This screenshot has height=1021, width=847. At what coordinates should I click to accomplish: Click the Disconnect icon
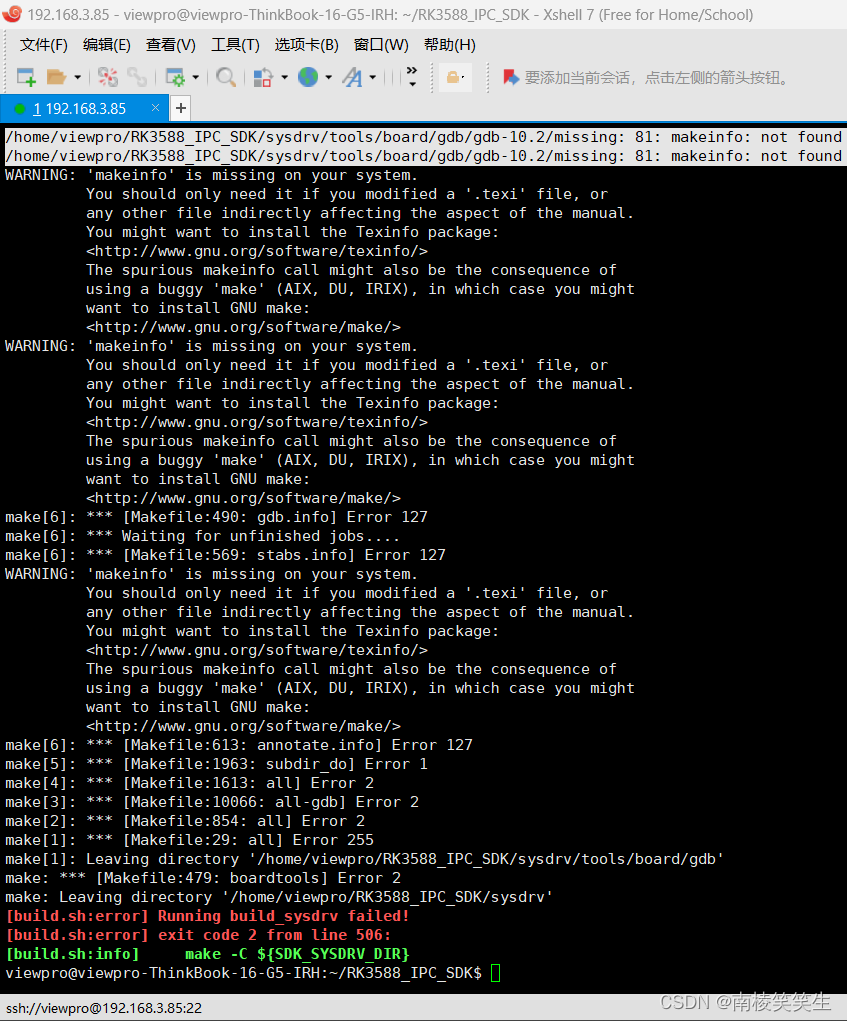[x=108, y=77]
